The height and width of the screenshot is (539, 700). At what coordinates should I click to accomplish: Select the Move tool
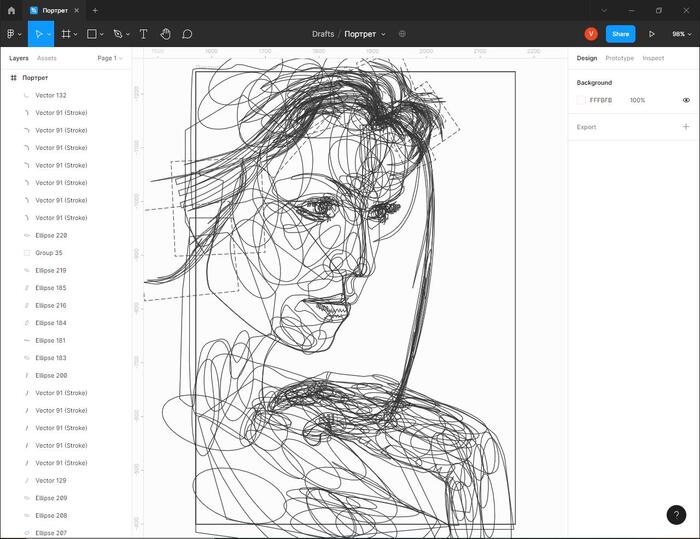(x=38, y=34)
